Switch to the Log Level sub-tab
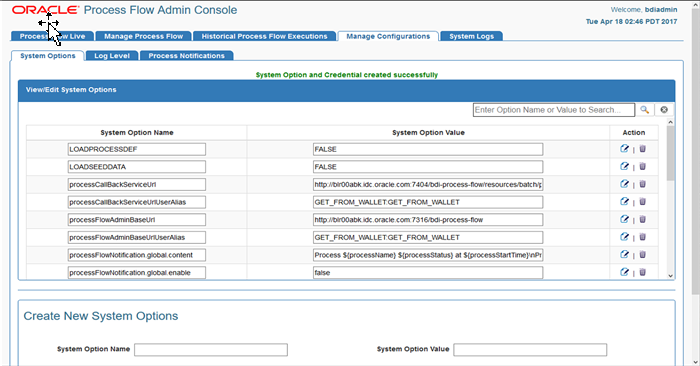Viewport: 700px width, 366px height. [112, 56]
